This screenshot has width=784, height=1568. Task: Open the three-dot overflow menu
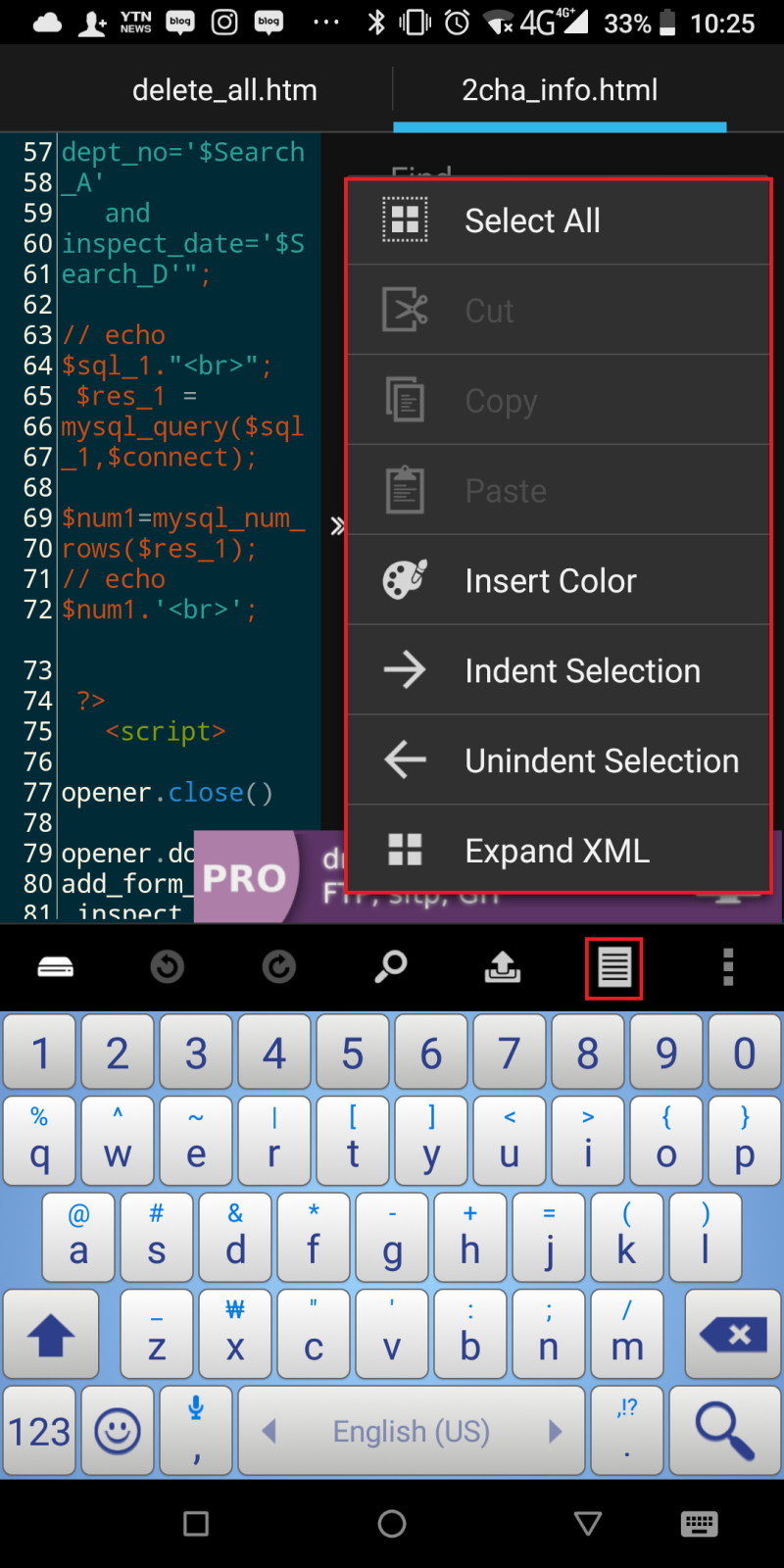(x=727, y=967)
